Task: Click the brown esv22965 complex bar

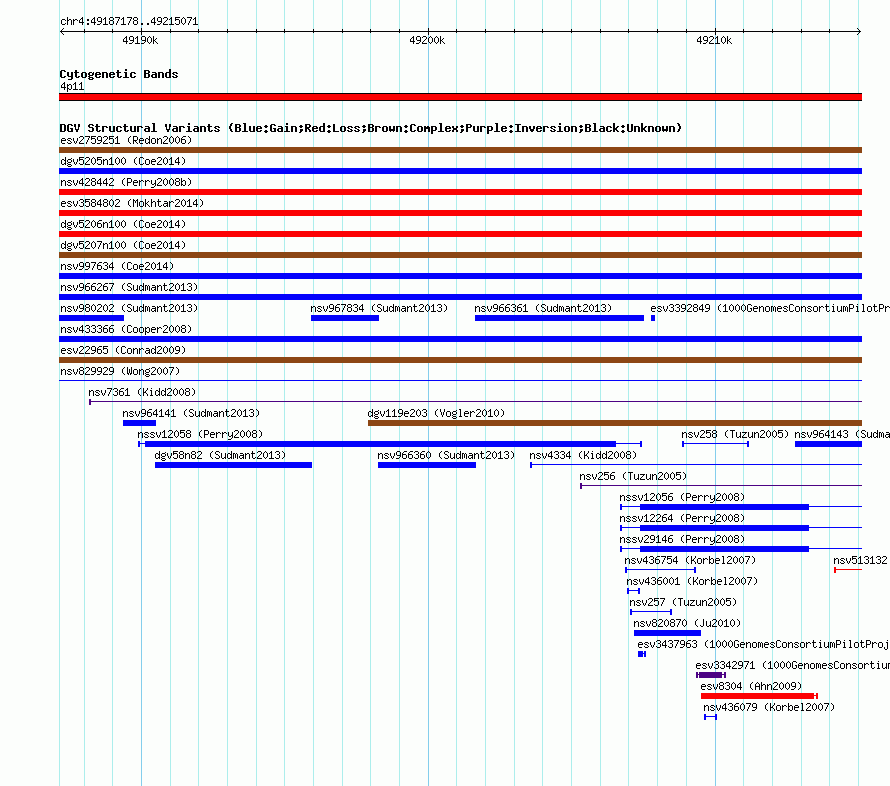Action: (460, 360)
